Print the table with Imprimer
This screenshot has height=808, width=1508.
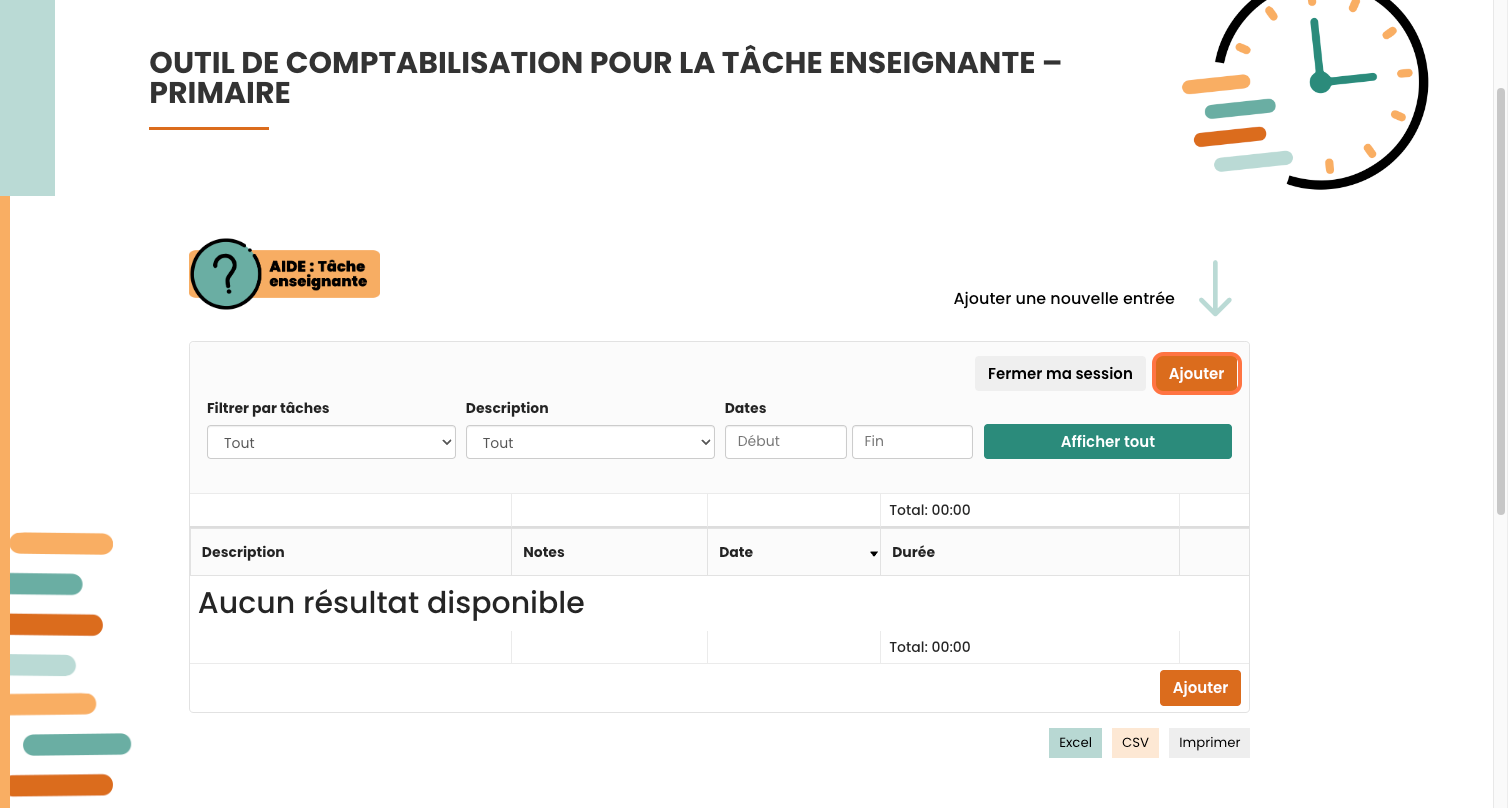click(1209, 743)
